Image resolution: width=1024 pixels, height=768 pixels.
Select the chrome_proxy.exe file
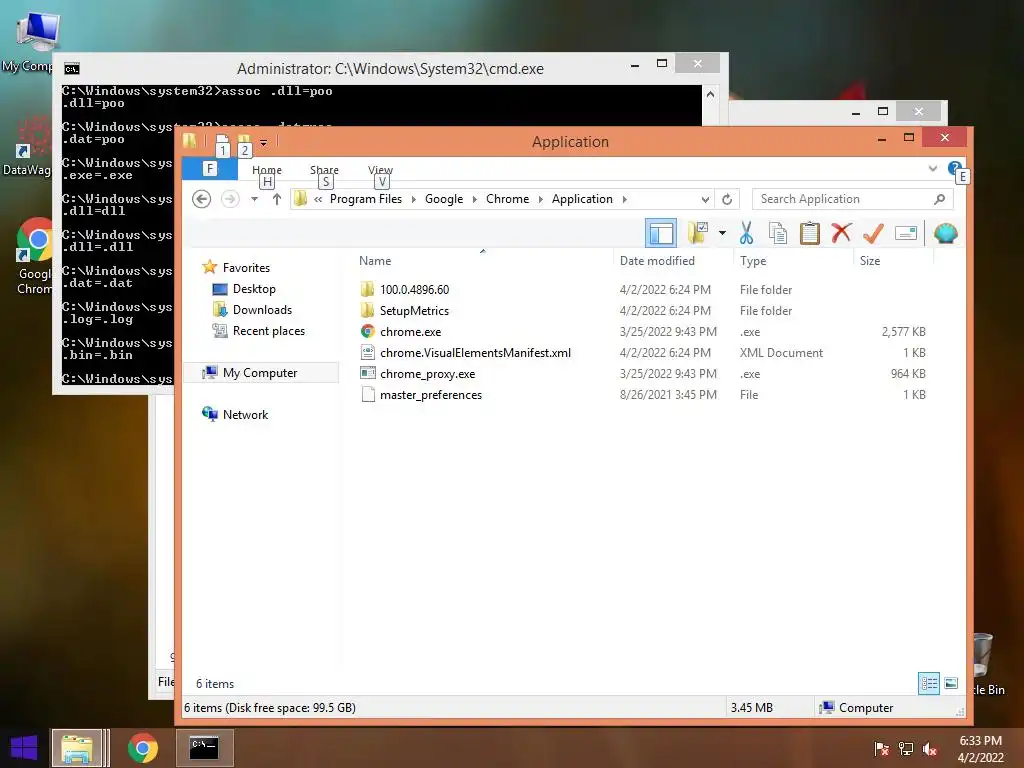click(427, 374)
